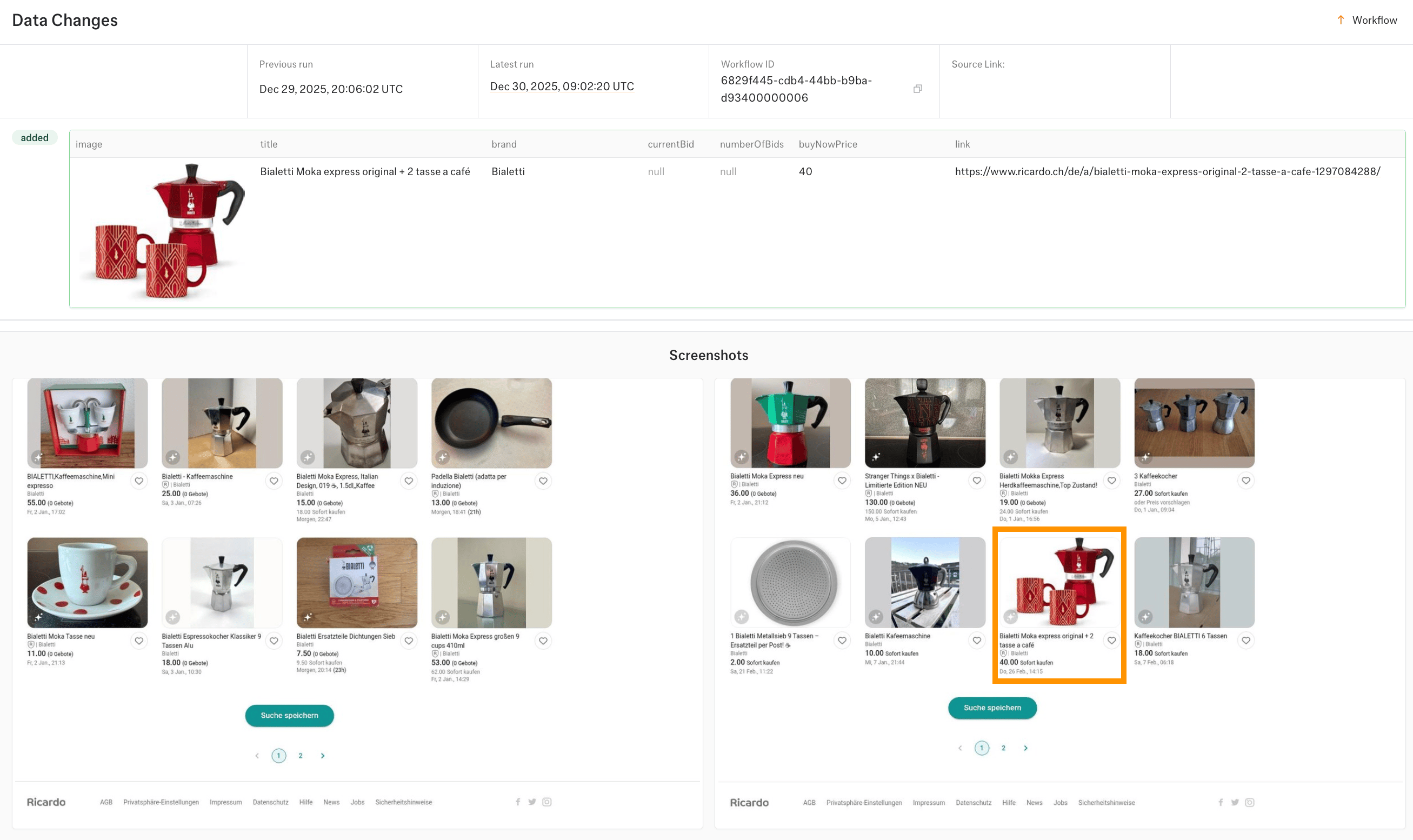Click Suche speichern in left screenshot
This screenshot has height=840, width=1413.
289,716
